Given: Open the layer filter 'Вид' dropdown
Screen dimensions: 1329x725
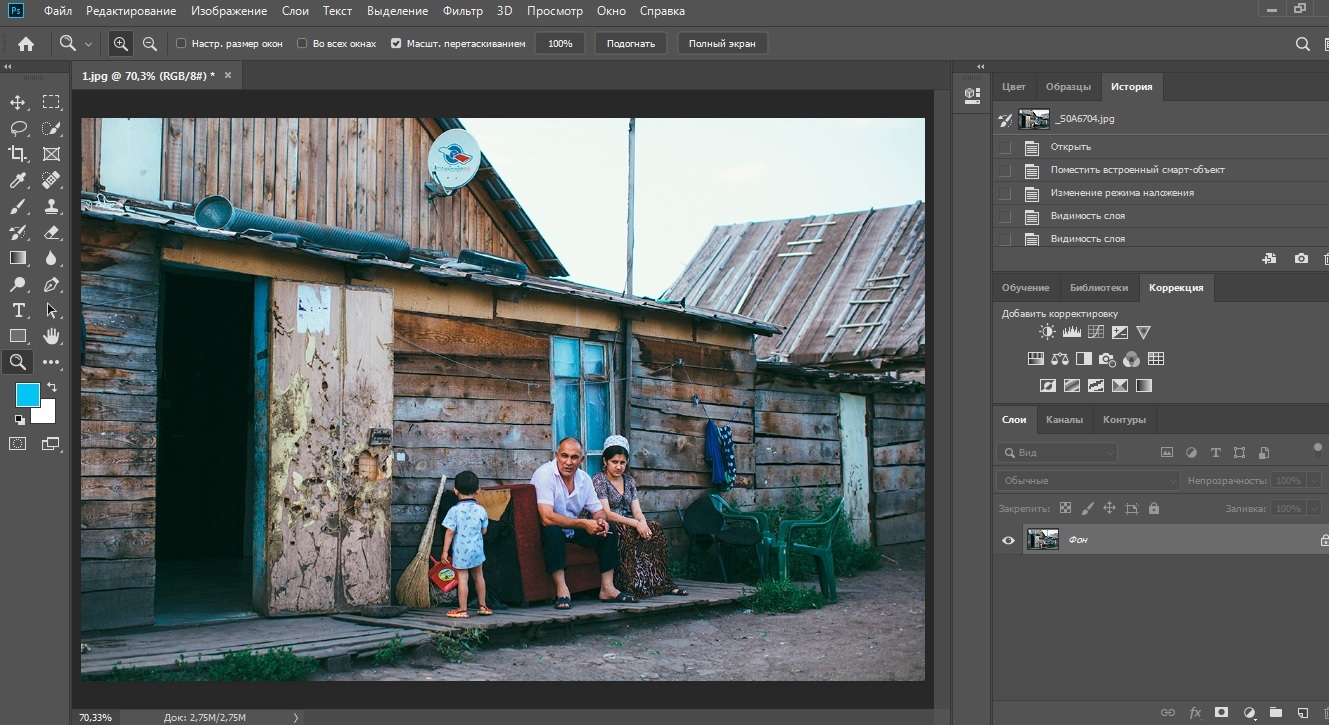Looking at the screenshot, I should (x=1057, y=453).
